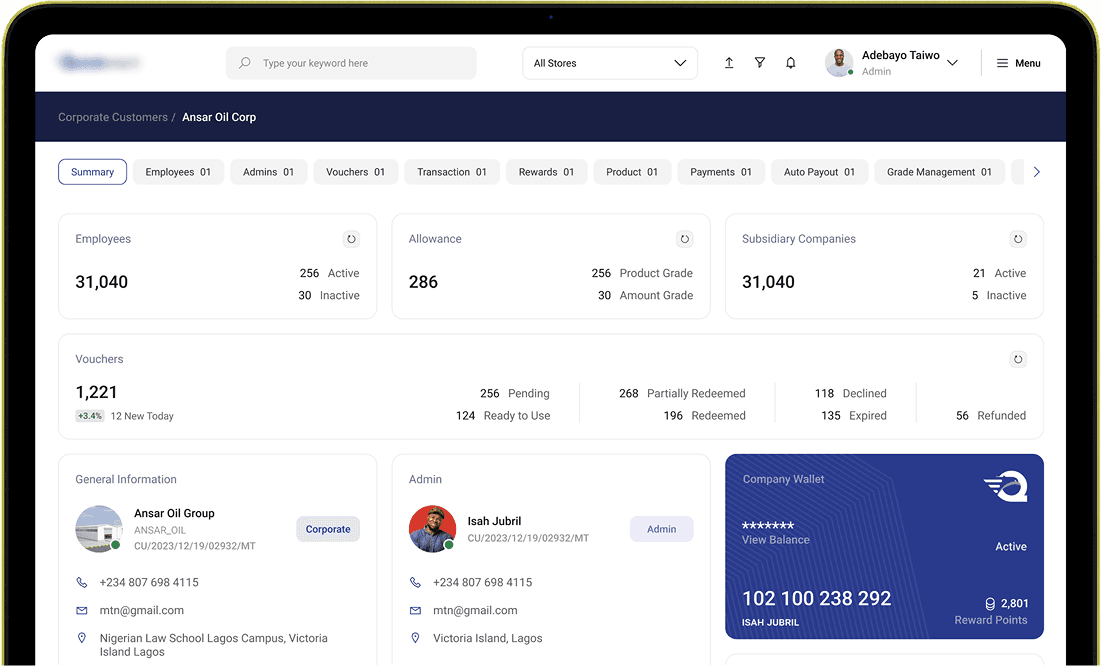Click 30 Amount Grade stat
Image resolution: width=1101 pixels, height=666 pixels.
(x=645, y=296)
